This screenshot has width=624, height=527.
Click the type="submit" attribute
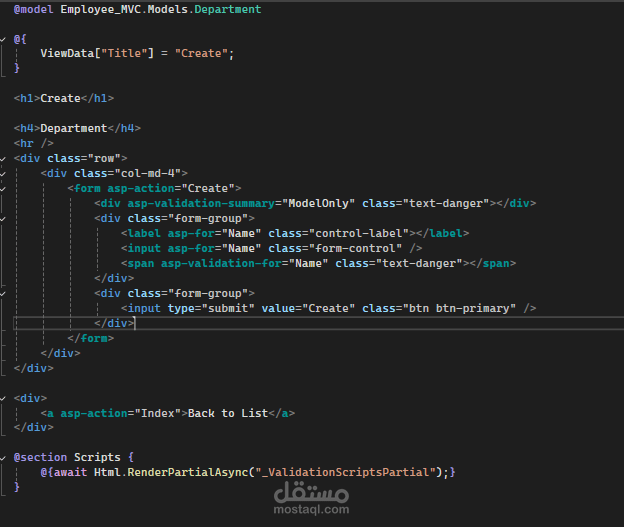click(x=211, y=308)
